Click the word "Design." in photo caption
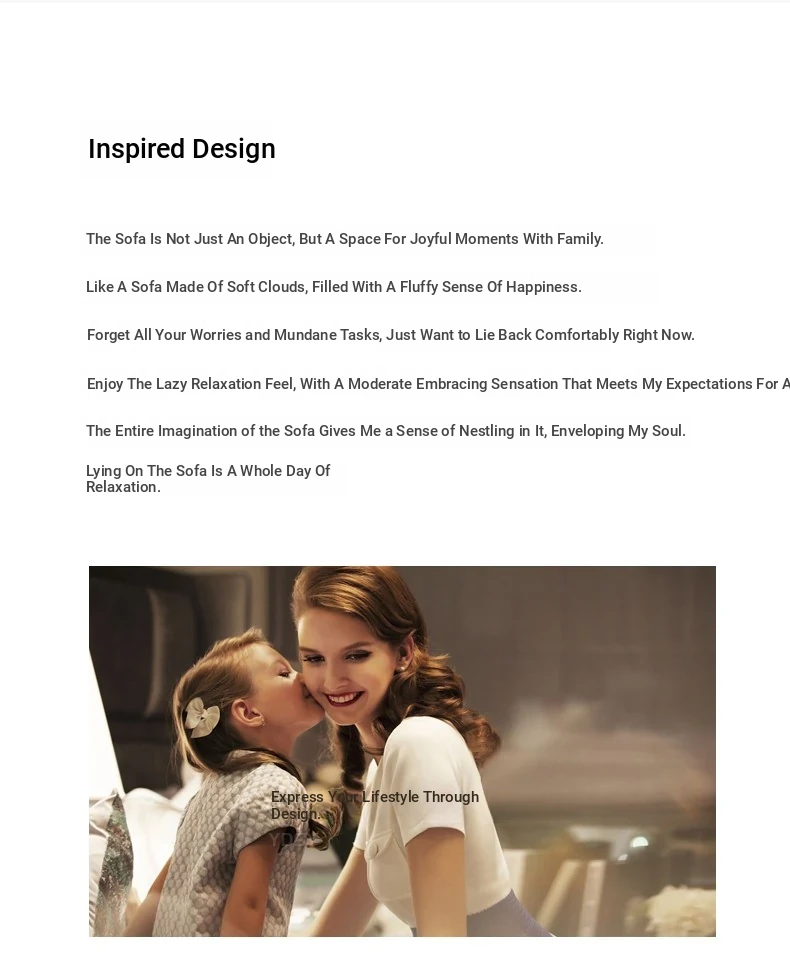The height and width of the screenshot is (960, 790). (295, 814)
